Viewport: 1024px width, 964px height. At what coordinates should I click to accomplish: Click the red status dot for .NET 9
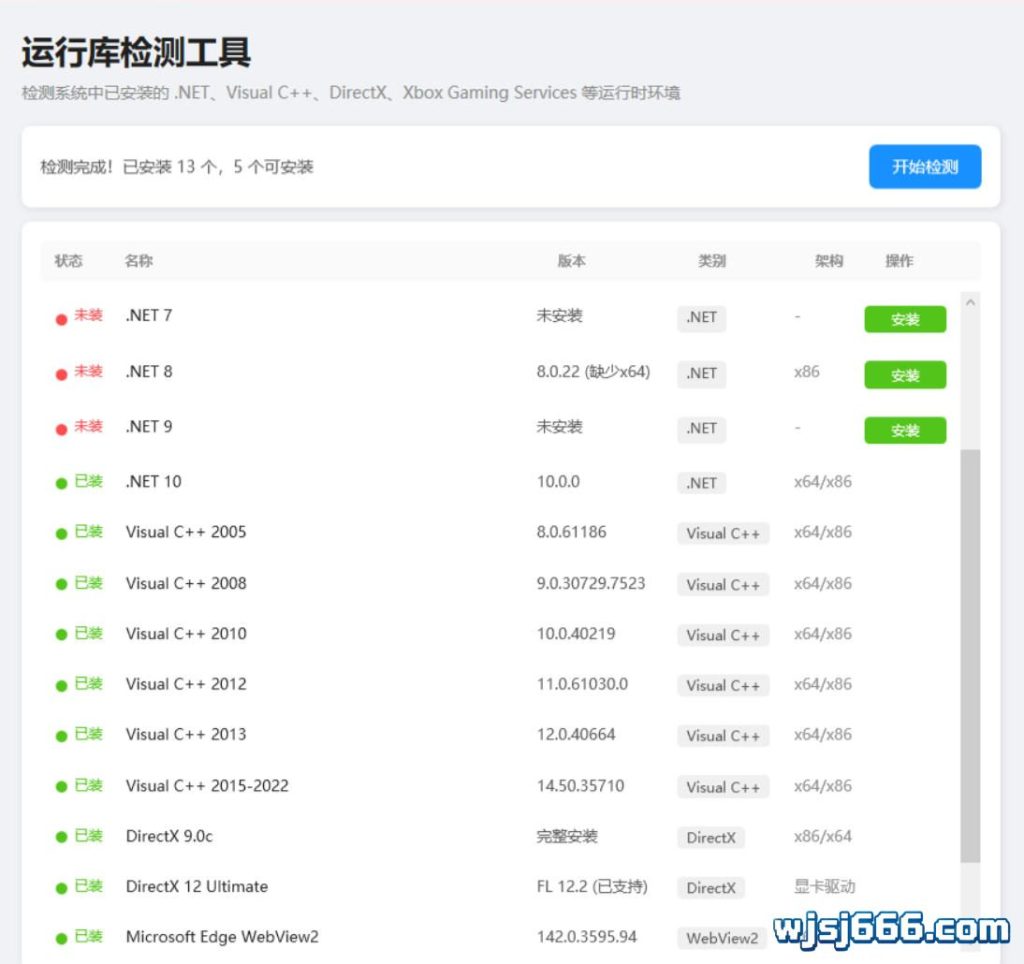(61, 429)
